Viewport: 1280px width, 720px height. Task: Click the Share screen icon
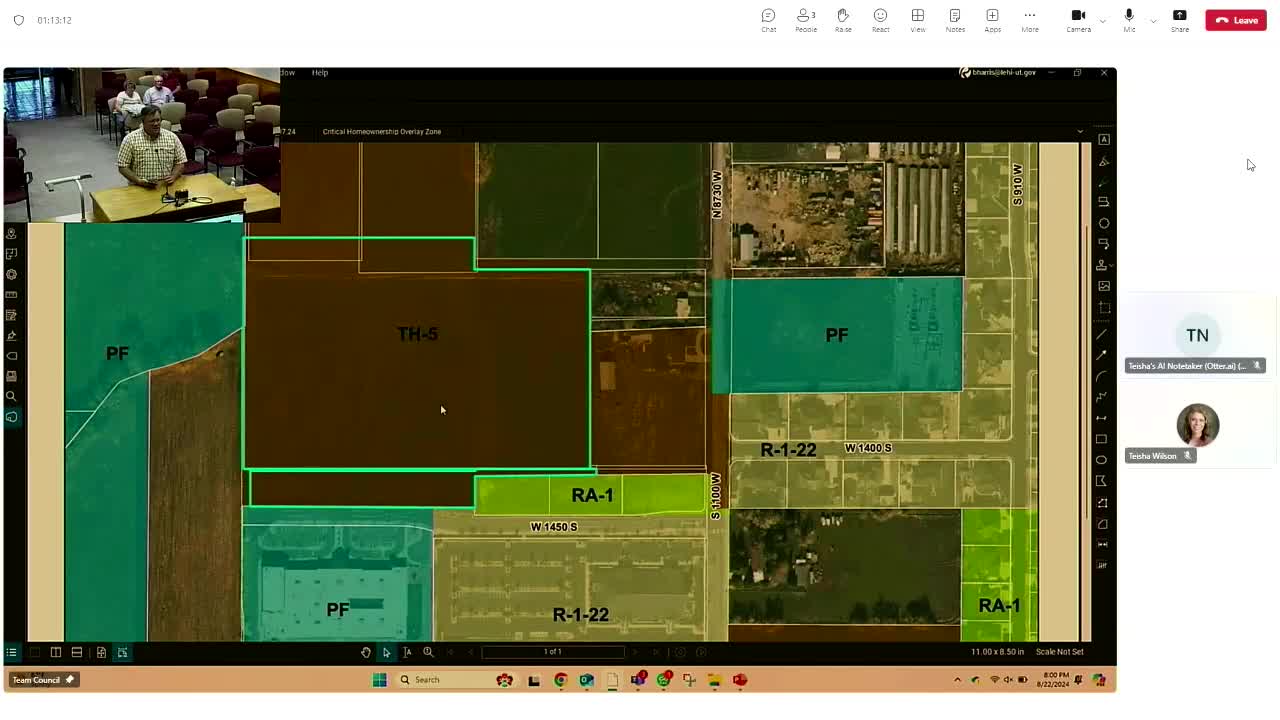pyautogui.click(x=1180, y=20)
